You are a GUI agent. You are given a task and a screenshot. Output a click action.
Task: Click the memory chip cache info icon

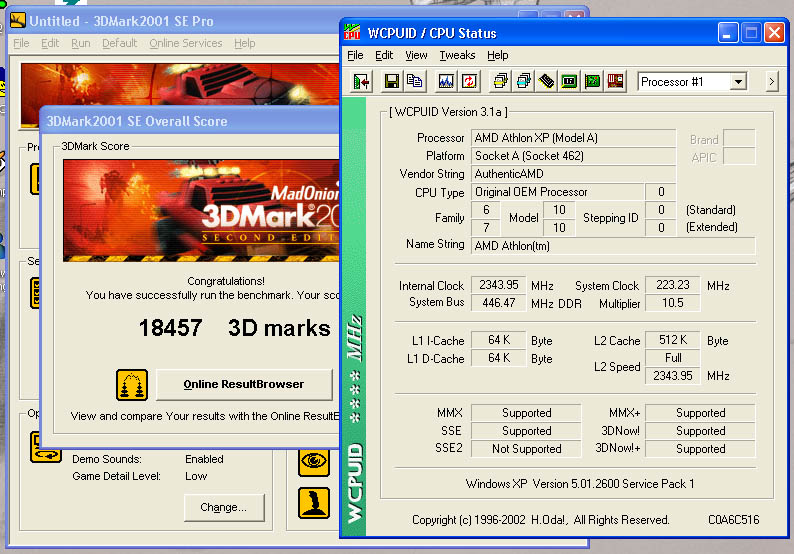coord(546,82)
